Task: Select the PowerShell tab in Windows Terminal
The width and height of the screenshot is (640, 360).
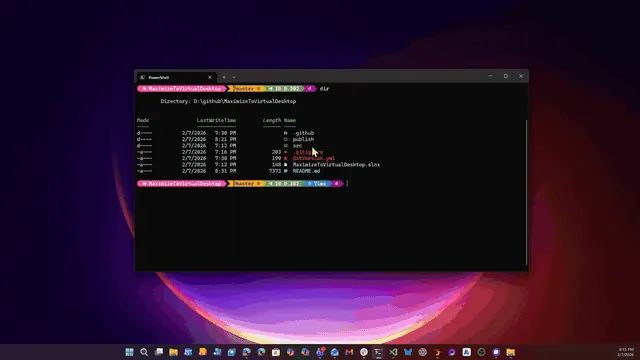Action: (176, 77)
